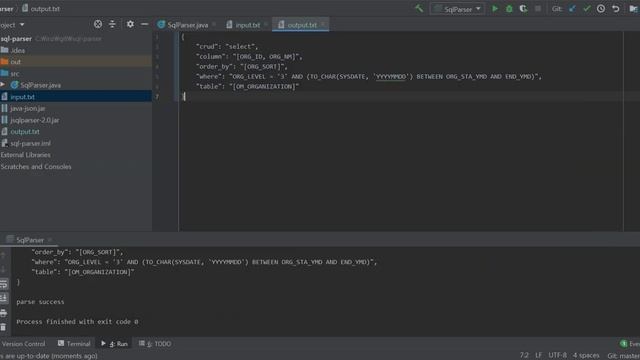Open the SqlParser run configuration dropdown
This screenshot has width=640, height=360.
coord(457,9)
